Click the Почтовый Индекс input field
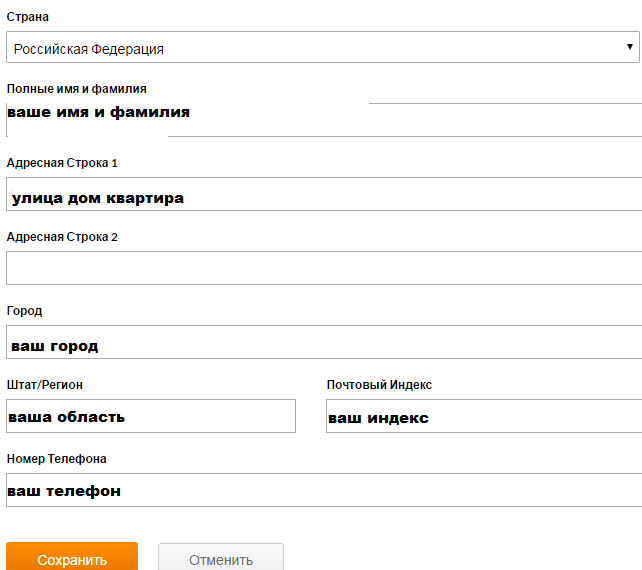Image resolution: width=642 pixels, height=570 pixels. (x=483, y=416)
